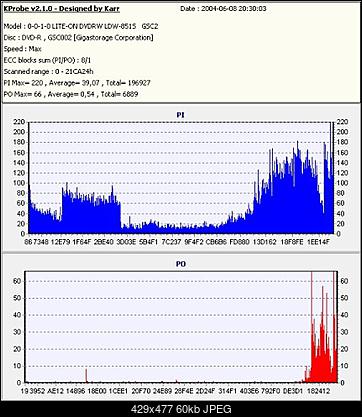
Task: Click PI x-axis label 5B4F1
Action: click(x=148, y=242)
